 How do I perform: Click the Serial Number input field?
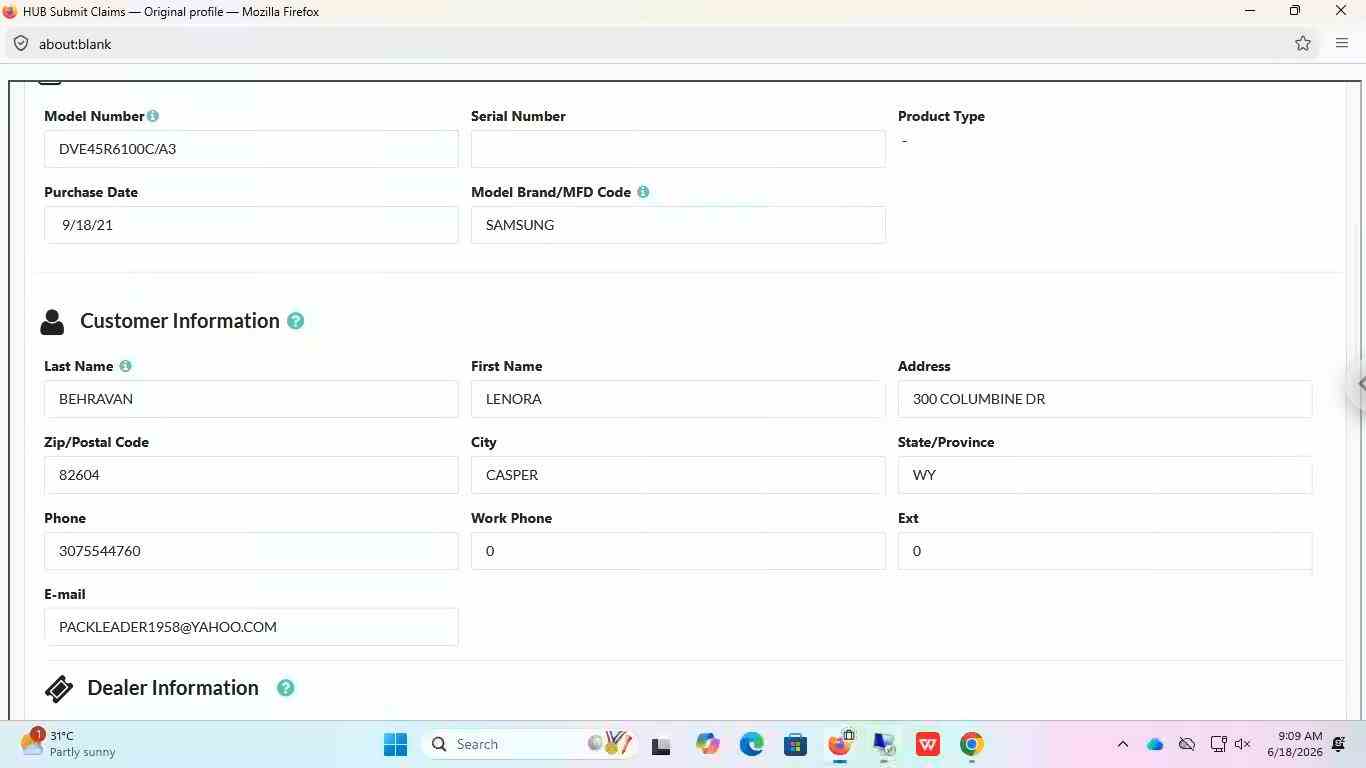click(x=678, y=149)
